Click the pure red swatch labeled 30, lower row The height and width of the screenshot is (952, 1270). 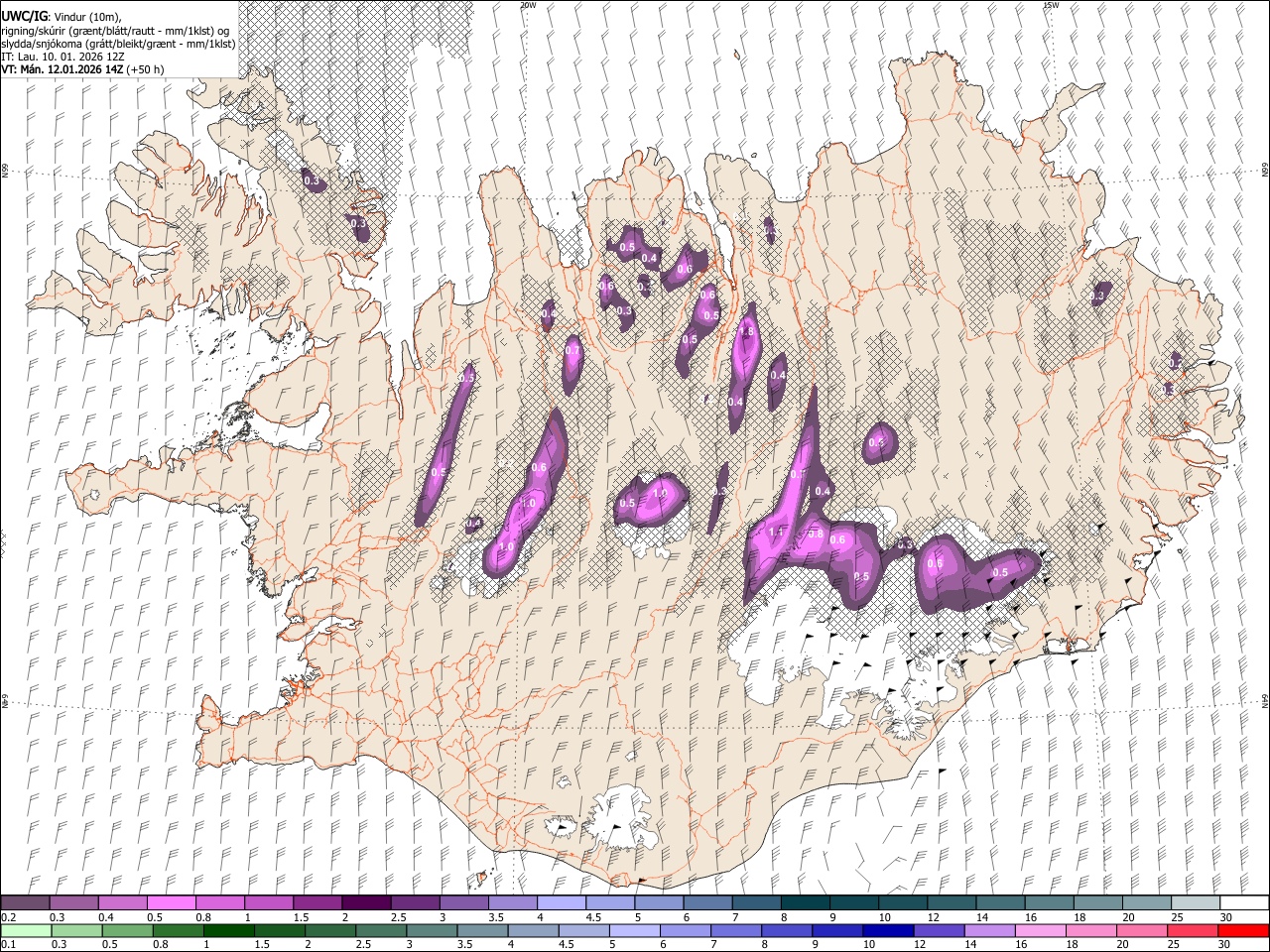(1244, 930)
